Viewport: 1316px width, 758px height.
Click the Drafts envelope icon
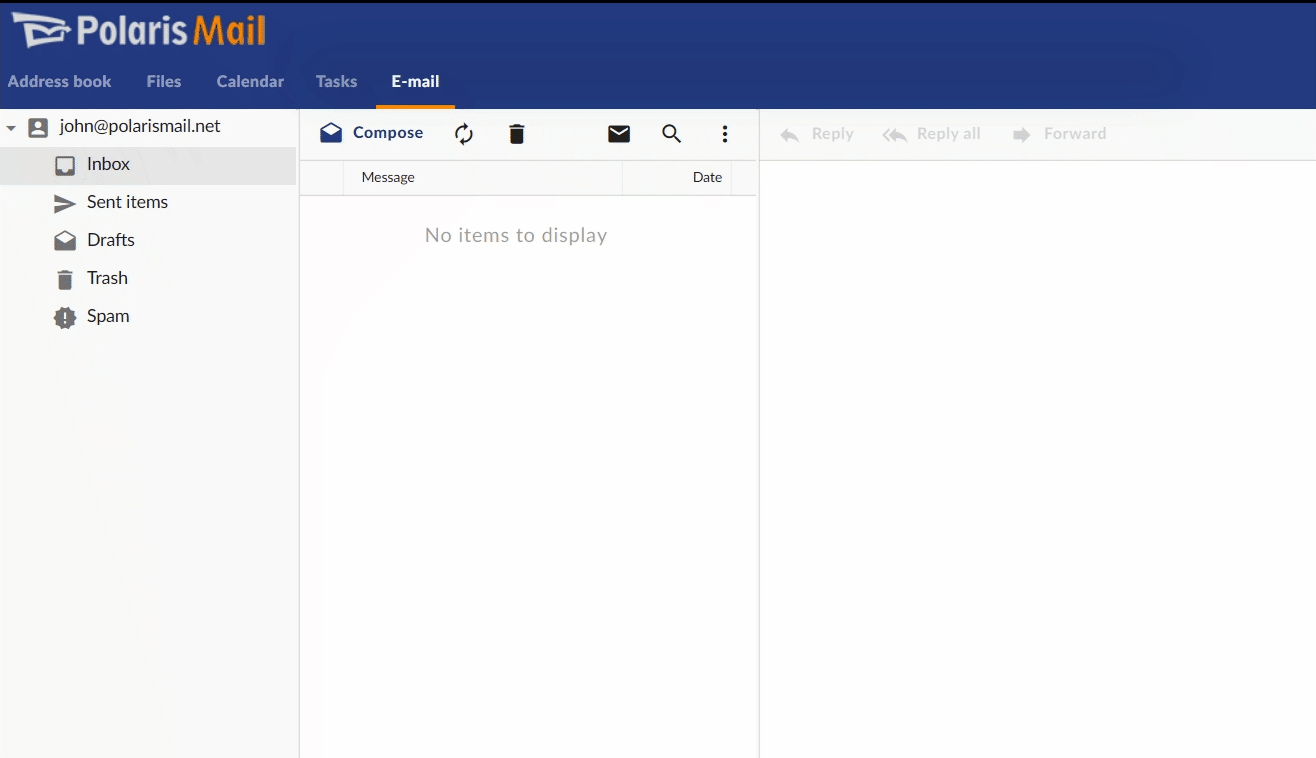click(65, 241)
